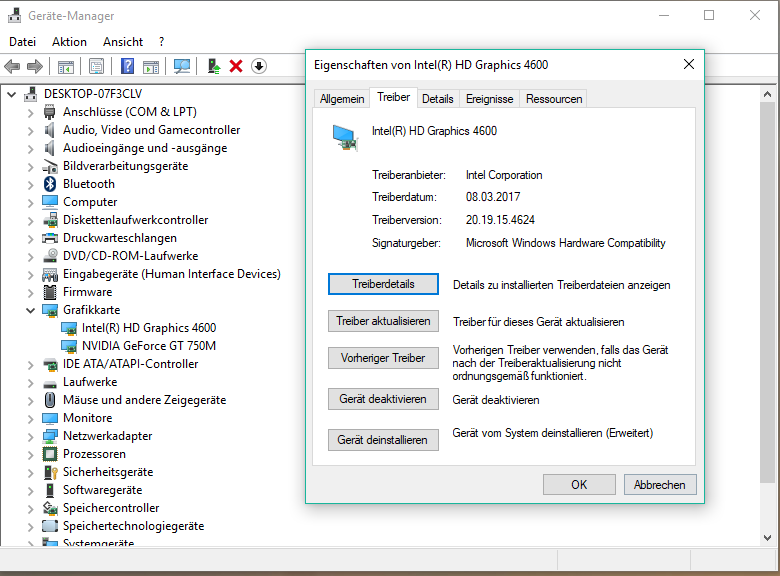Click the Speichercontroller icon

coord(50,508)
